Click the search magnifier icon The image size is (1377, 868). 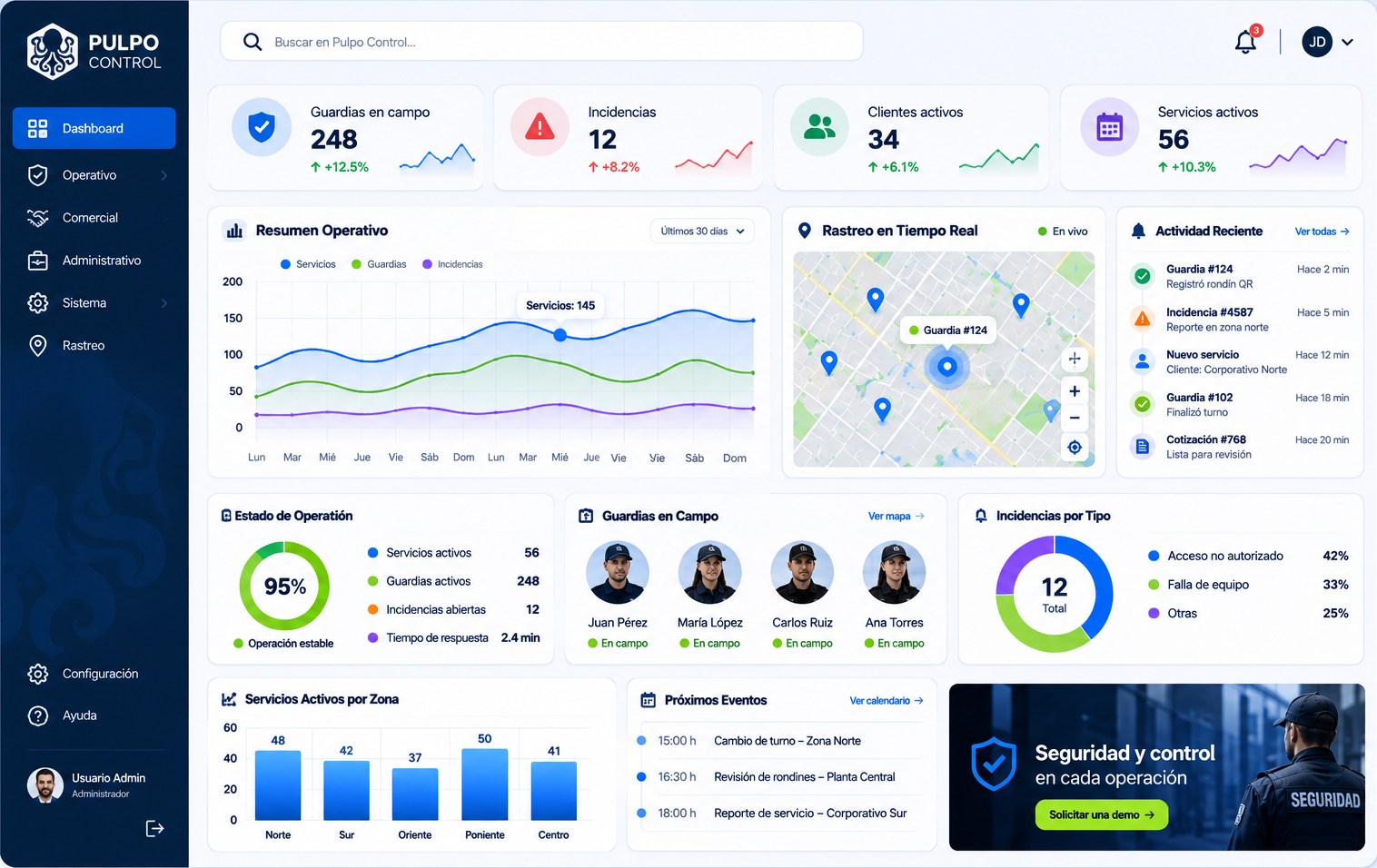point(253,42)
